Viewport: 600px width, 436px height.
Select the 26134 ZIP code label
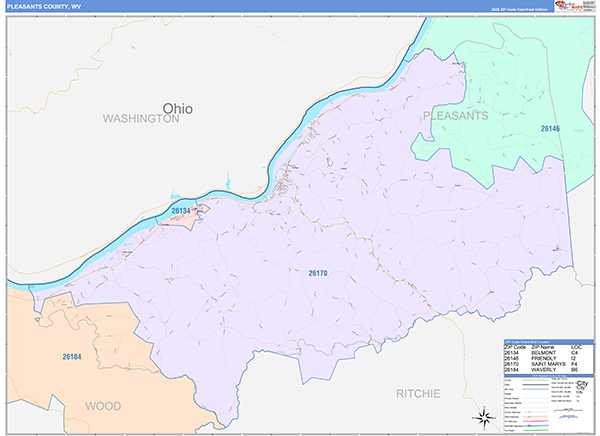[x=181, y=211]
